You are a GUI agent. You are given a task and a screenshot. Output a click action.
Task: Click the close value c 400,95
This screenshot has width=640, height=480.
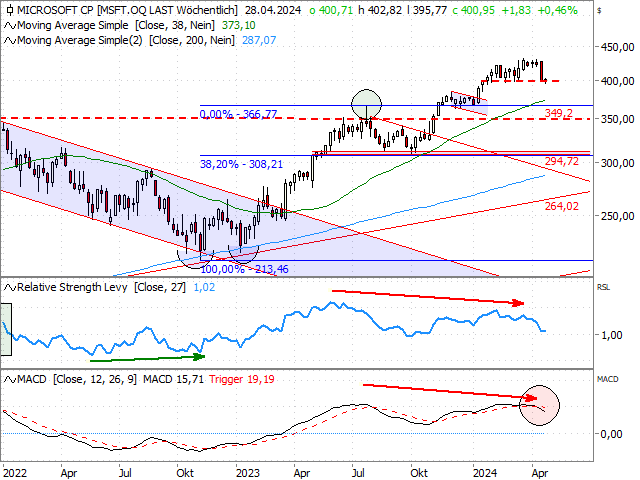[x=473, y=10]
